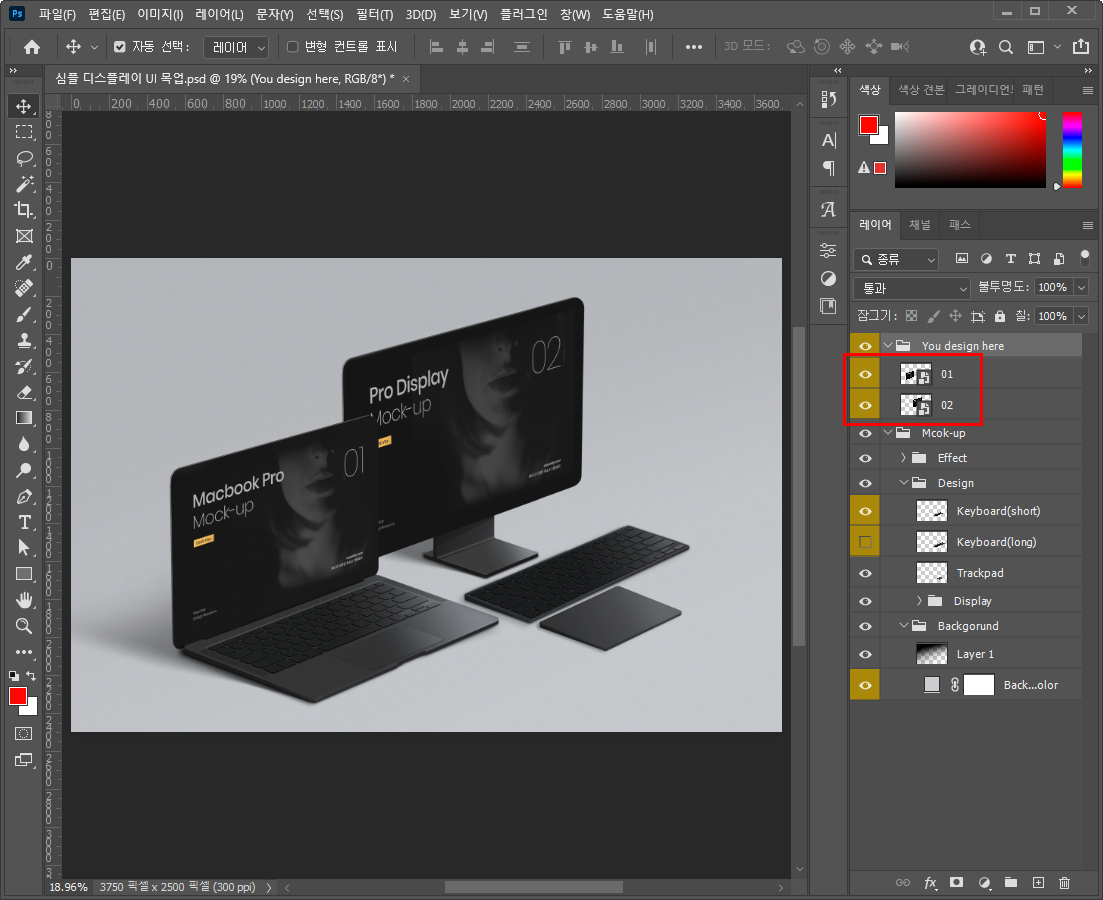Click the foreground color swatch in toolbox
The width and height of the screenshot is (1103, 900).
pos(18,696)
